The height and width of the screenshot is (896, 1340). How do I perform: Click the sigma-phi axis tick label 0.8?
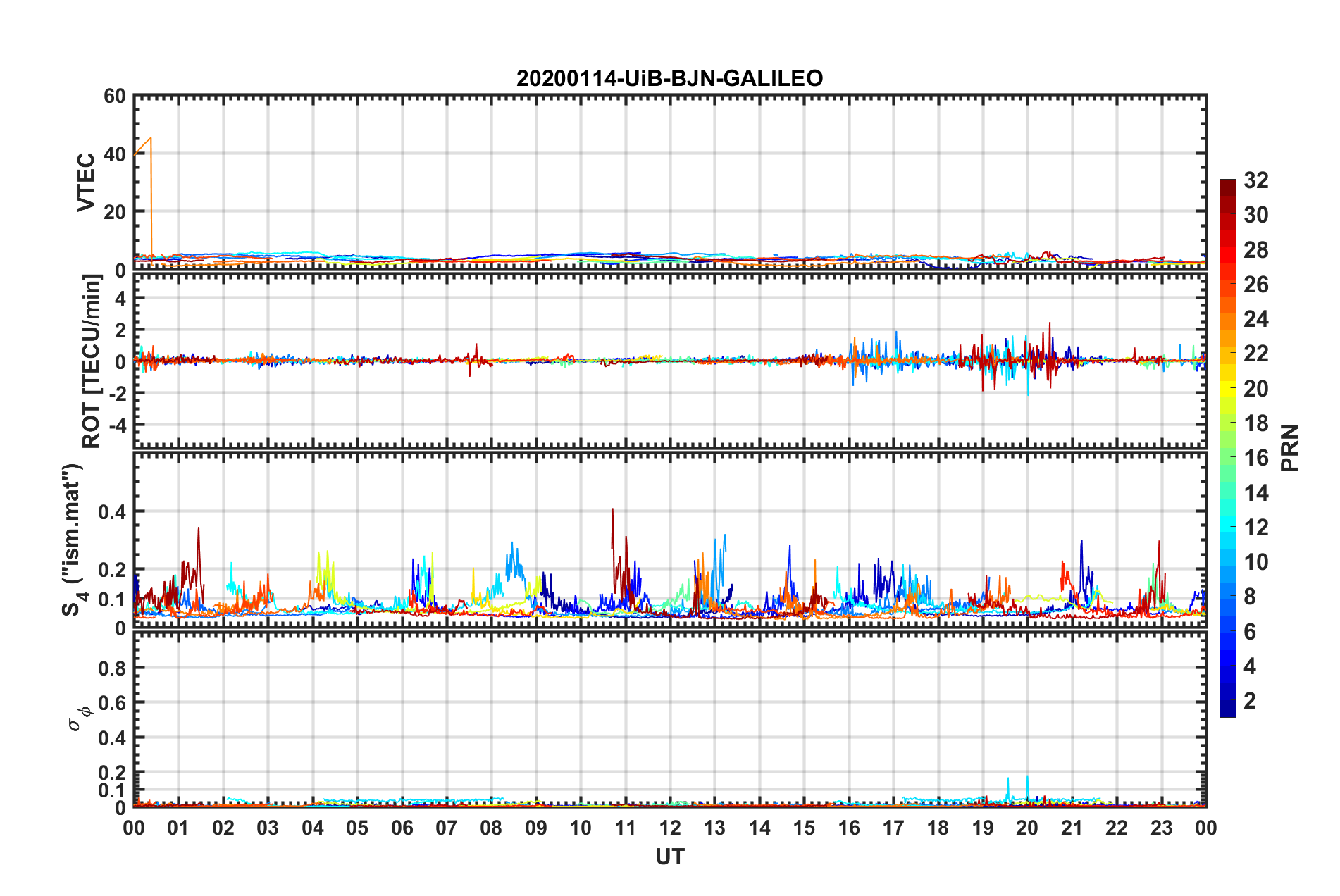click(112, 668)
